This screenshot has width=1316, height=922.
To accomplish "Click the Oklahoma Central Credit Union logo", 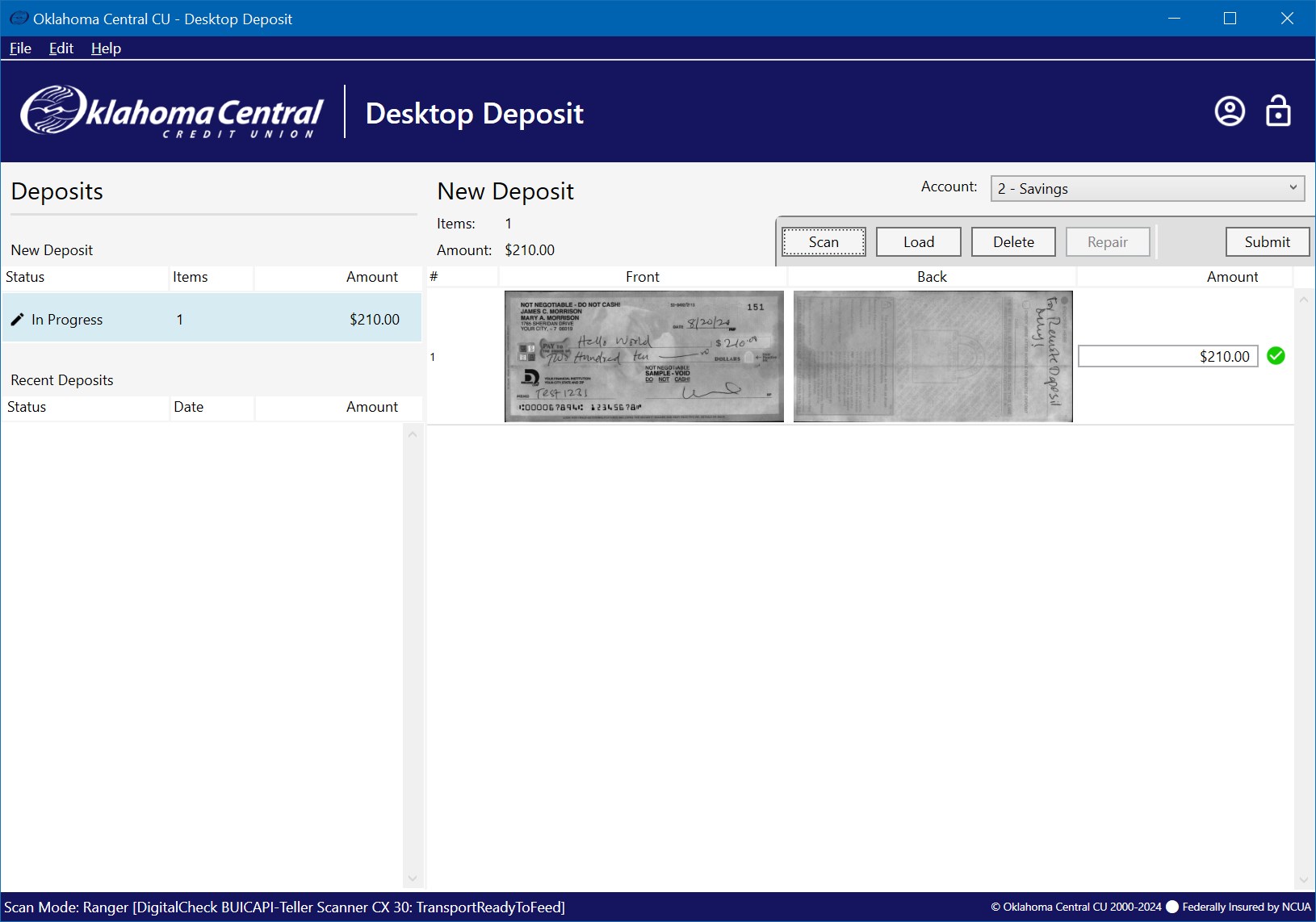I will click(172, 111).
